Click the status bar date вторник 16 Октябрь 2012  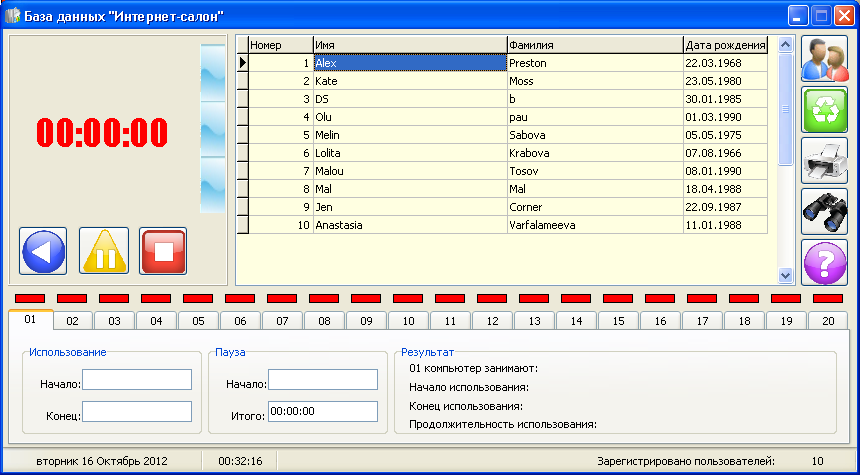click(x=102, y=461)
